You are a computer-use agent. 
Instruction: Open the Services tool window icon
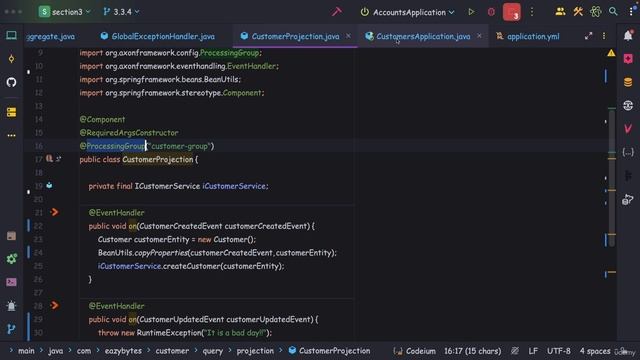pyautogui.click(x=11, y=258)
